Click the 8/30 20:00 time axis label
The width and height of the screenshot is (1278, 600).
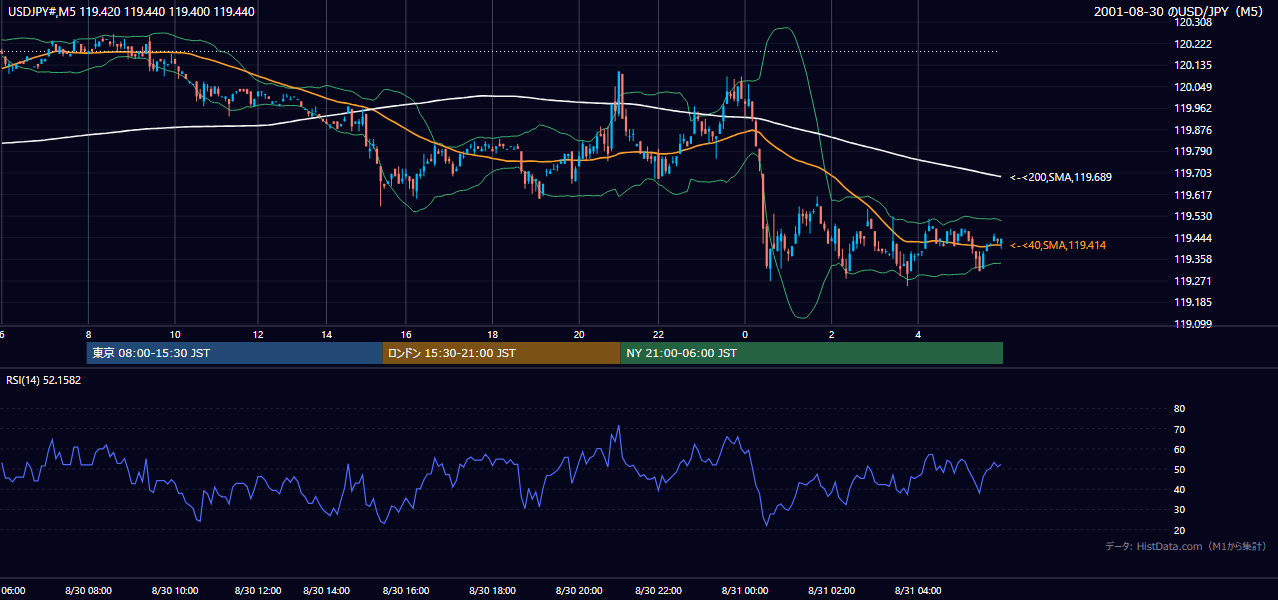(579, 591)
